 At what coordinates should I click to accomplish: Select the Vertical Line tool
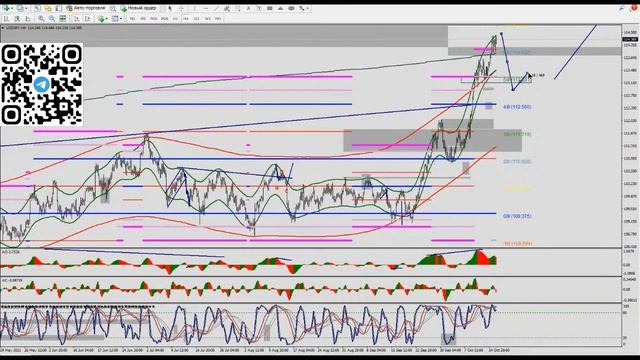(195, 8)
